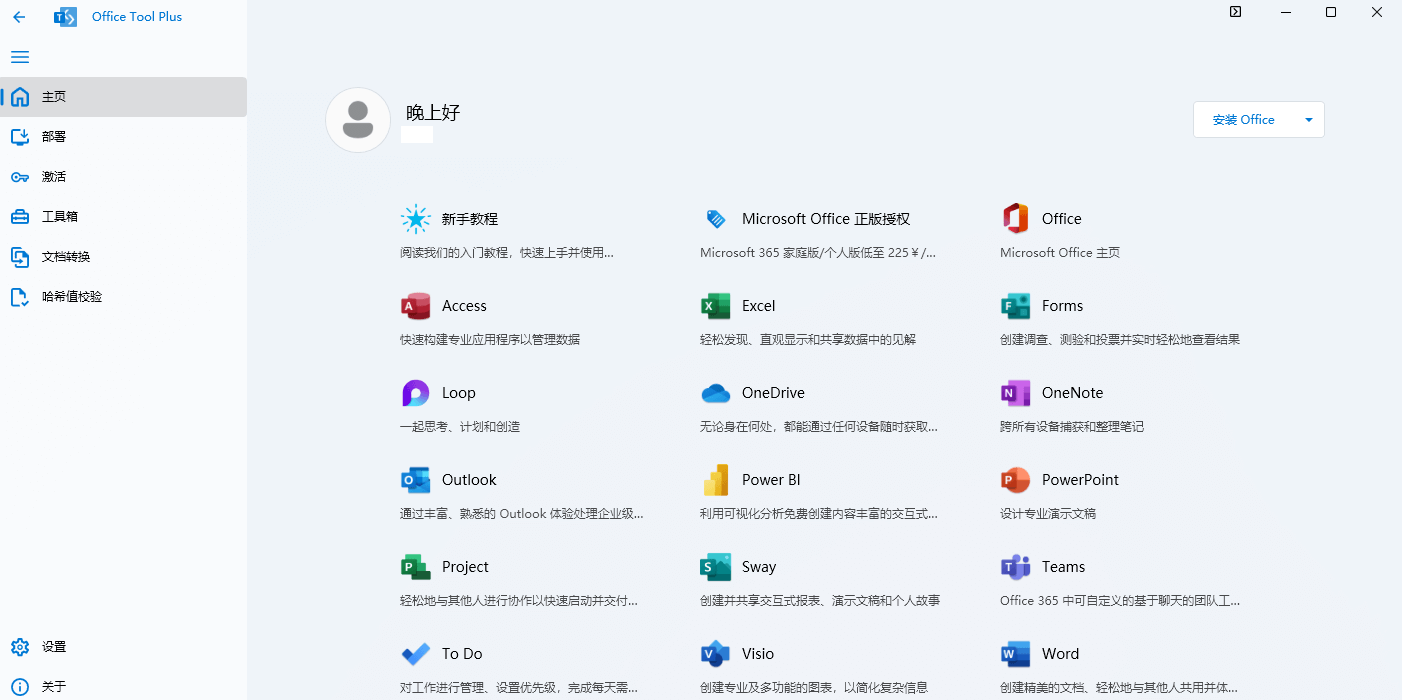Screen dimensions: 1402x700
Task: Click the OneNote icon
Action: 1015,393
